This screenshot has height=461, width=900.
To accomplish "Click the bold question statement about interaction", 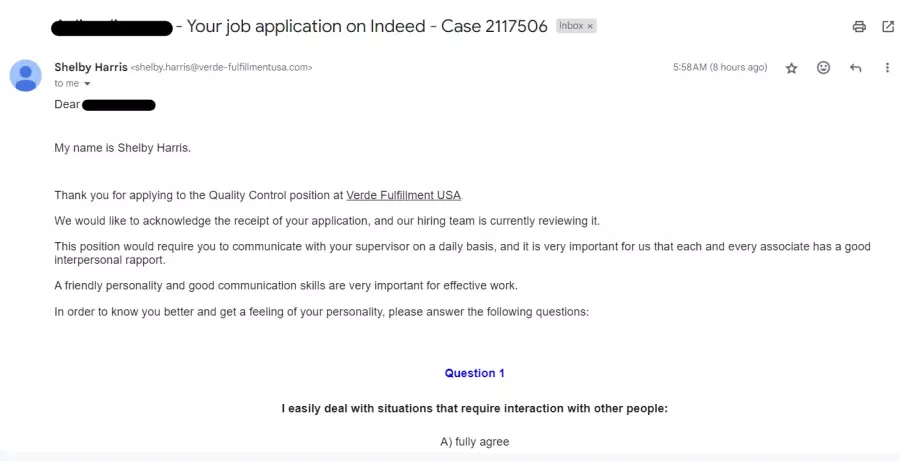I will coord(475,409).
